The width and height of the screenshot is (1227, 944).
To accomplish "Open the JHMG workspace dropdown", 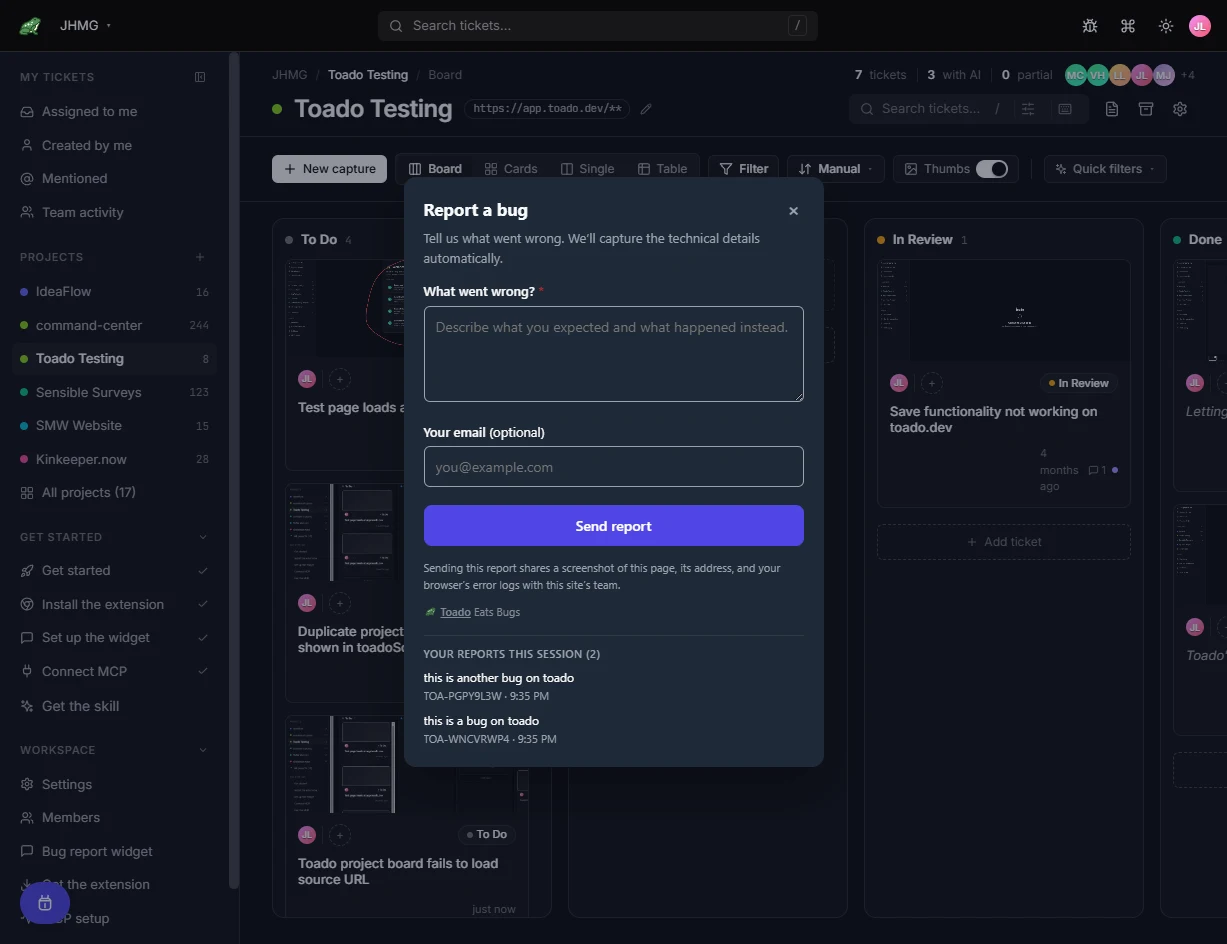I will pos(85,26).
